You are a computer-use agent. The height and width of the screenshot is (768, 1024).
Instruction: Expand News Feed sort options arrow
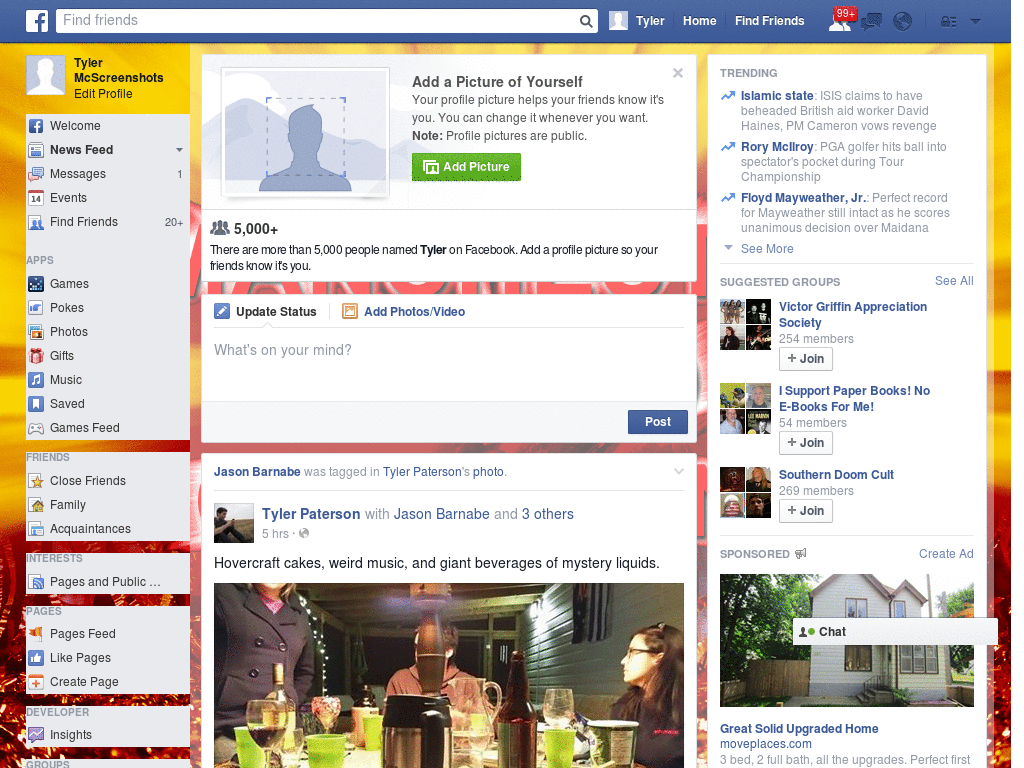pyautogui.click(x=179, y=150)
